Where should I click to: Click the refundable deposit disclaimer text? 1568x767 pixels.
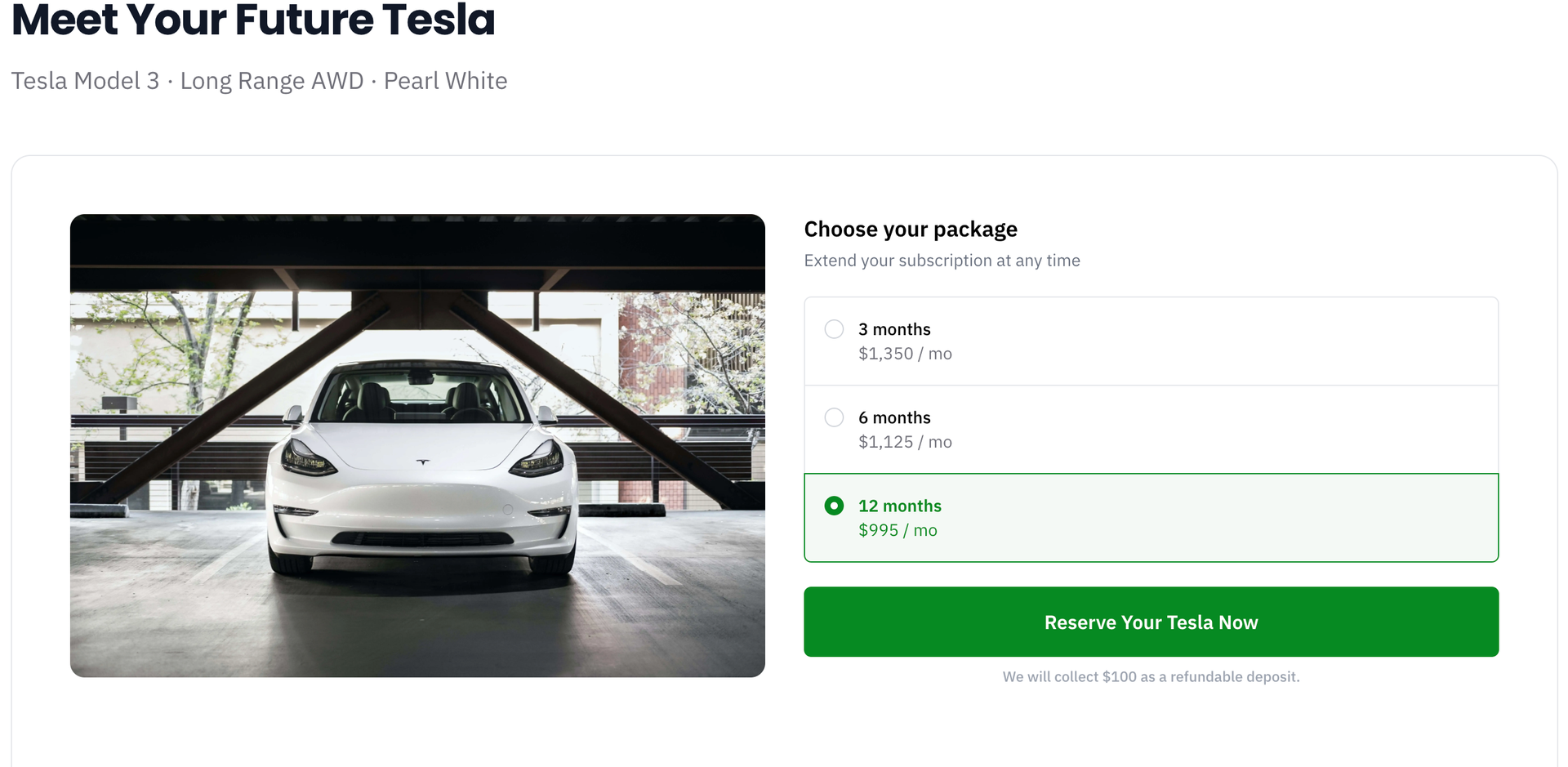(x=1151, y=676)
